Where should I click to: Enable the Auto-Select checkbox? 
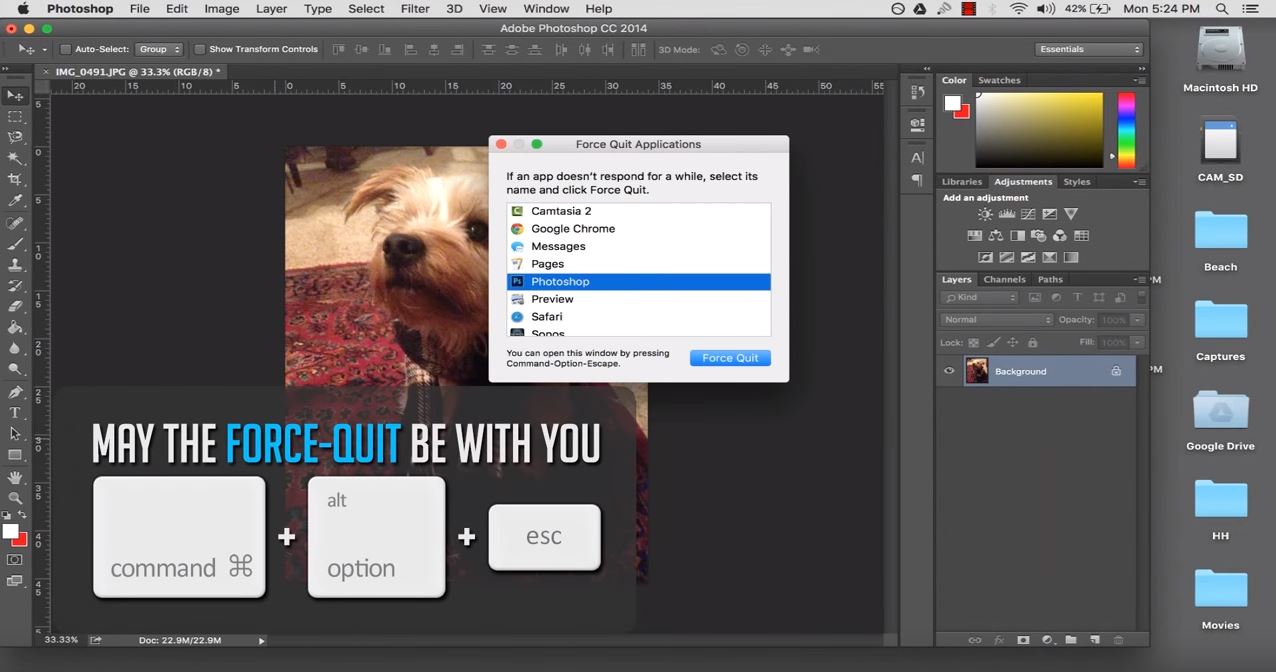66,49
